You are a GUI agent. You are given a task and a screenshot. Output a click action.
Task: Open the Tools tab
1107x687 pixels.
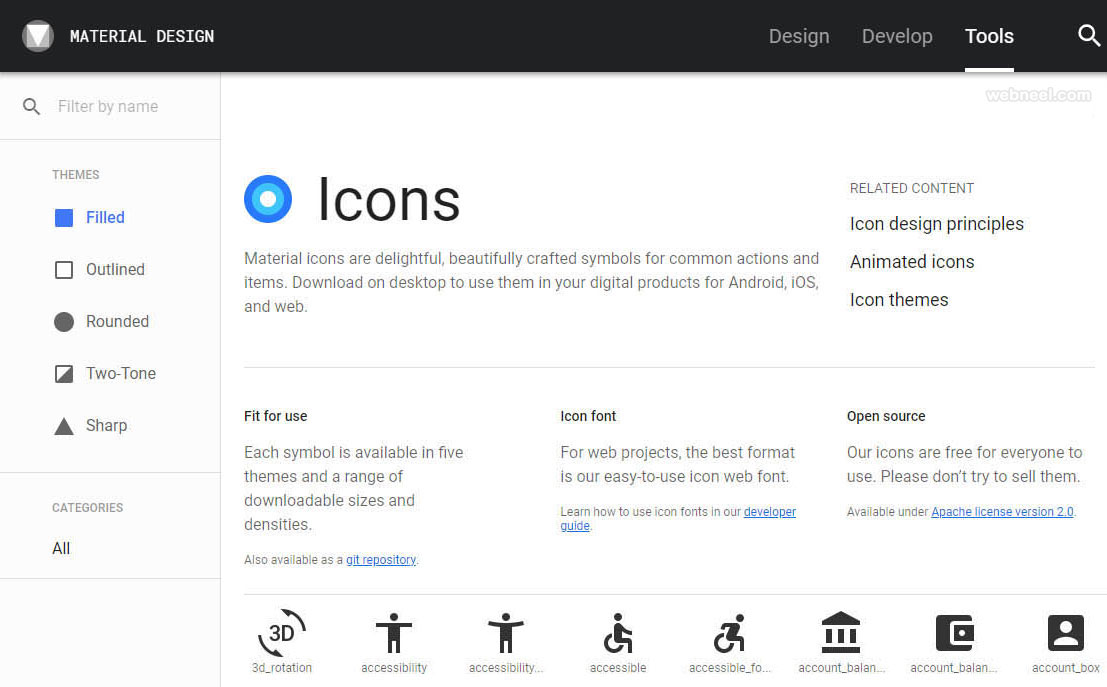click(989, 36)
